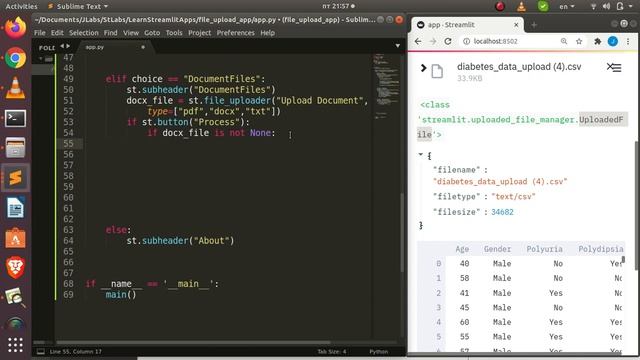Image resolution: width=640 pixels, height=360 pixels.
Task: Close the app · Streamlit tab
Action: (x=516, y=25)
